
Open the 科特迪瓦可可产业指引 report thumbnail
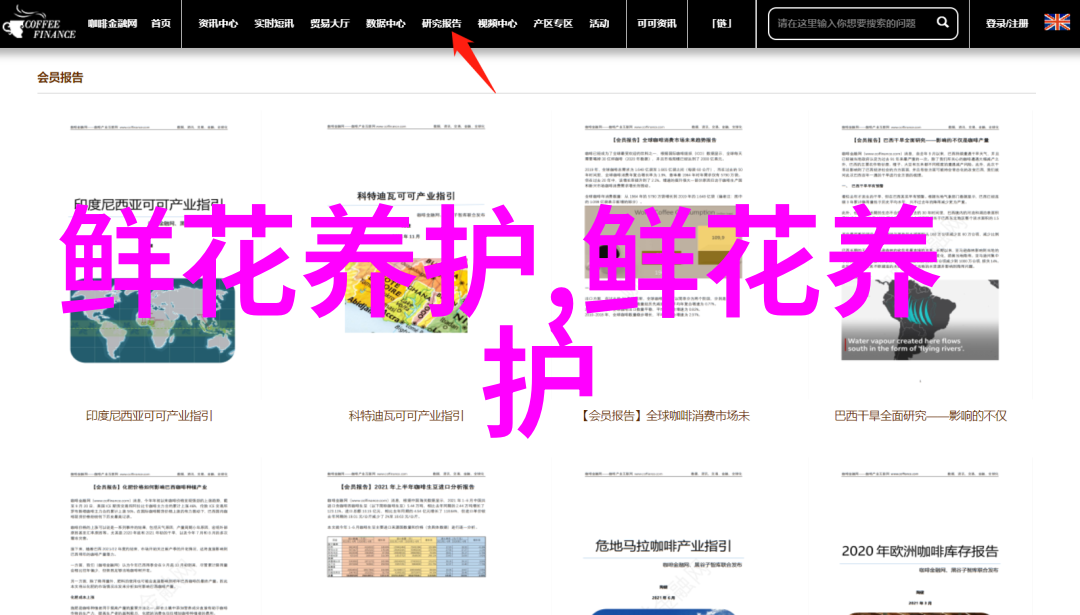coord(406,256)
